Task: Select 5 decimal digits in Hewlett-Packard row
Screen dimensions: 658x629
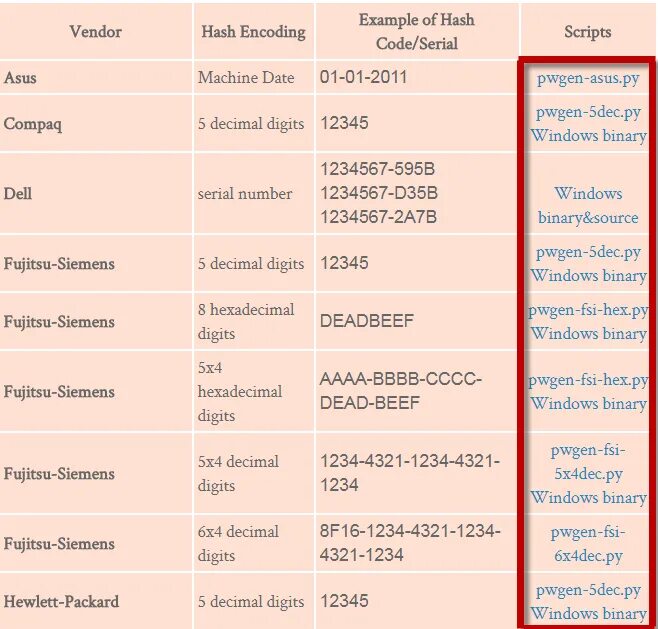Action: [251, 602]
